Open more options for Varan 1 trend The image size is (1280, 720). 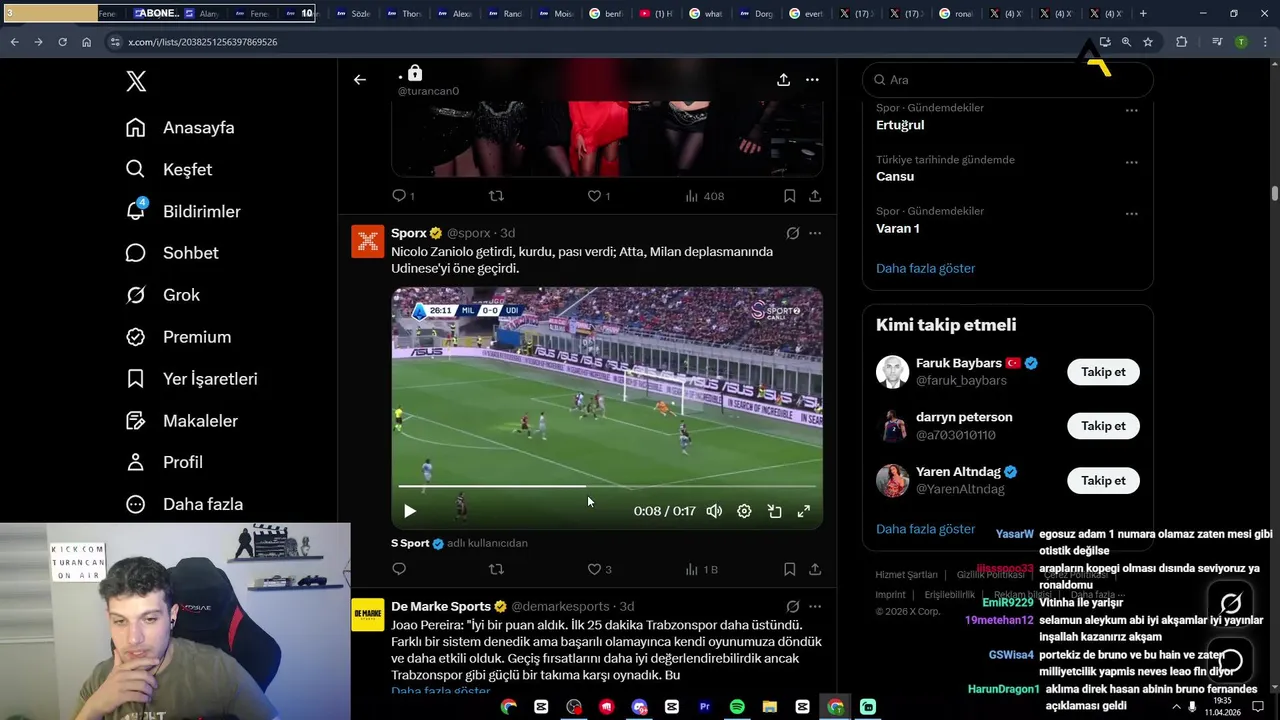(1131, 214)
